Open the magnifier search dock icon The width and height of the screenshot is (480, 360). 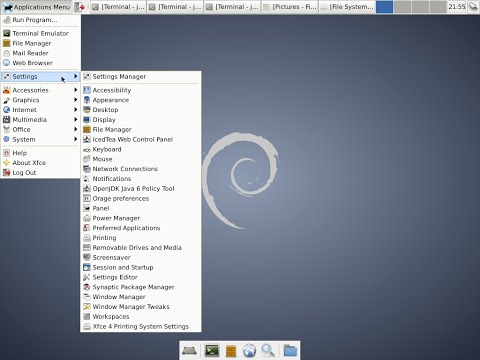[268, 351]
